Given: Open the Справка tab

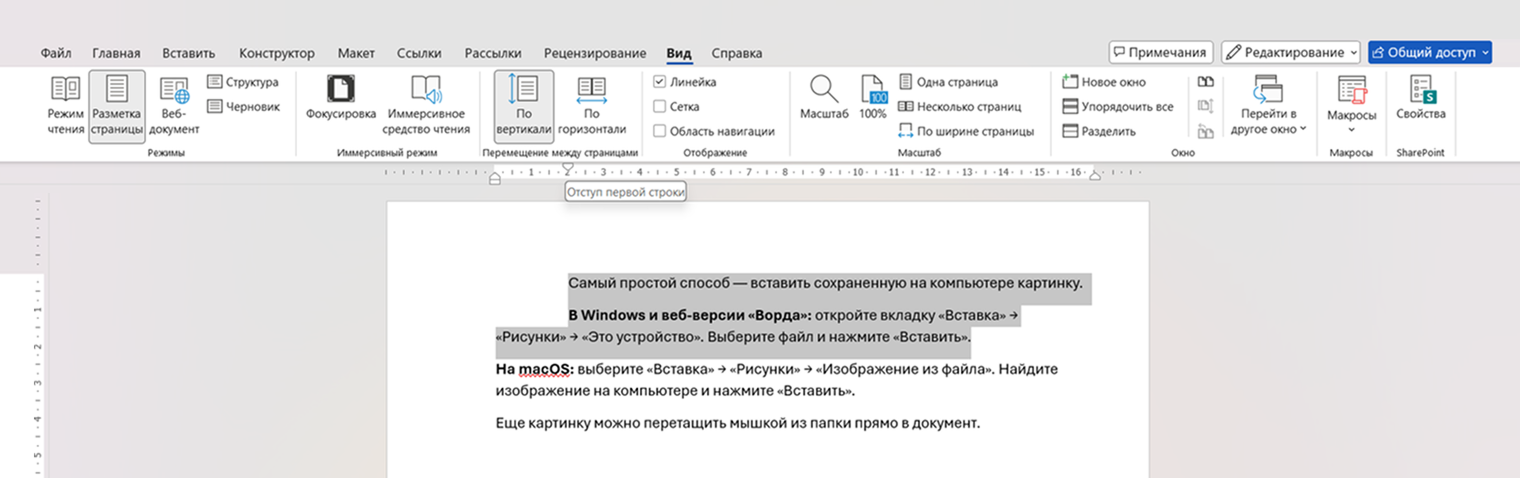Looking at the screenshot, I should click(737, 53).
